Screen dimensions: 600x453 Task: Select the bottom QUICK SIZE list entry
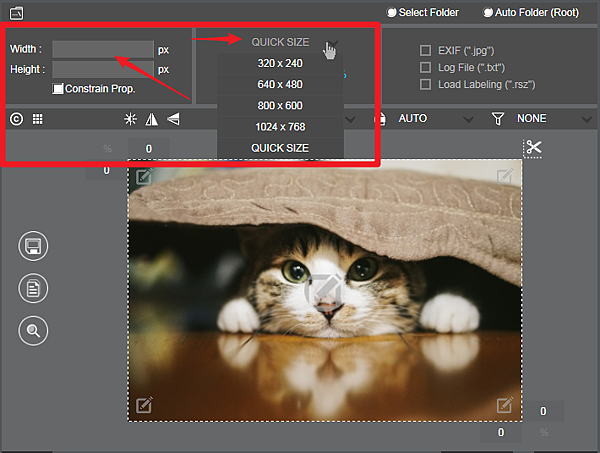(280, 148)
